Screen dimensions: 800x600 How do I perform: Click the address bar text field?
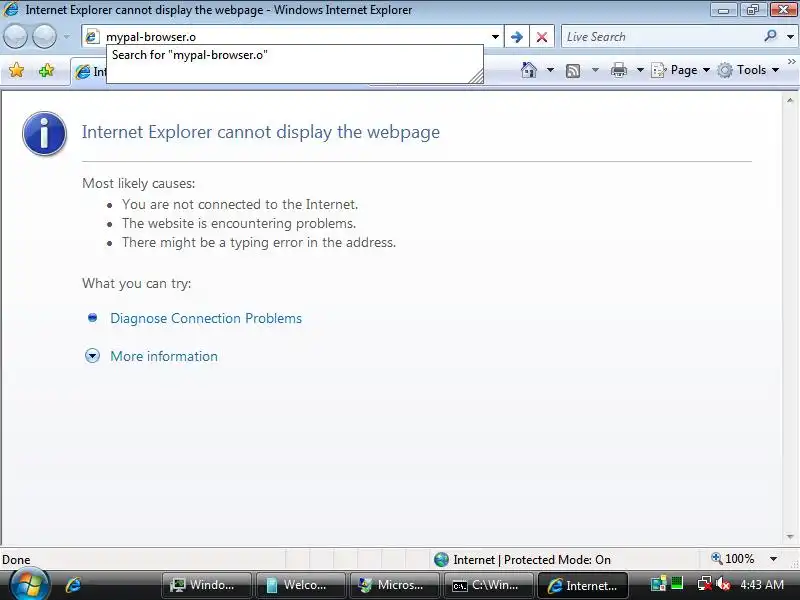tap(293, 37)
